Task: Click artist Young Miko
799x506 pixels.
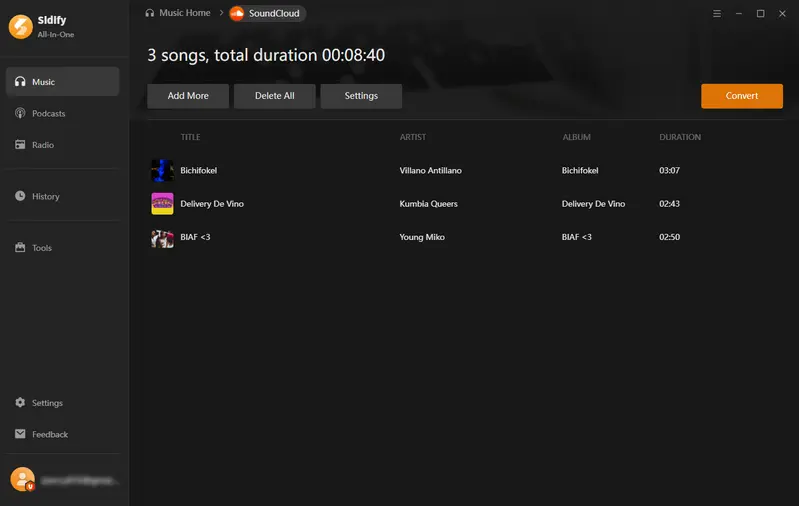Action: 422,237
